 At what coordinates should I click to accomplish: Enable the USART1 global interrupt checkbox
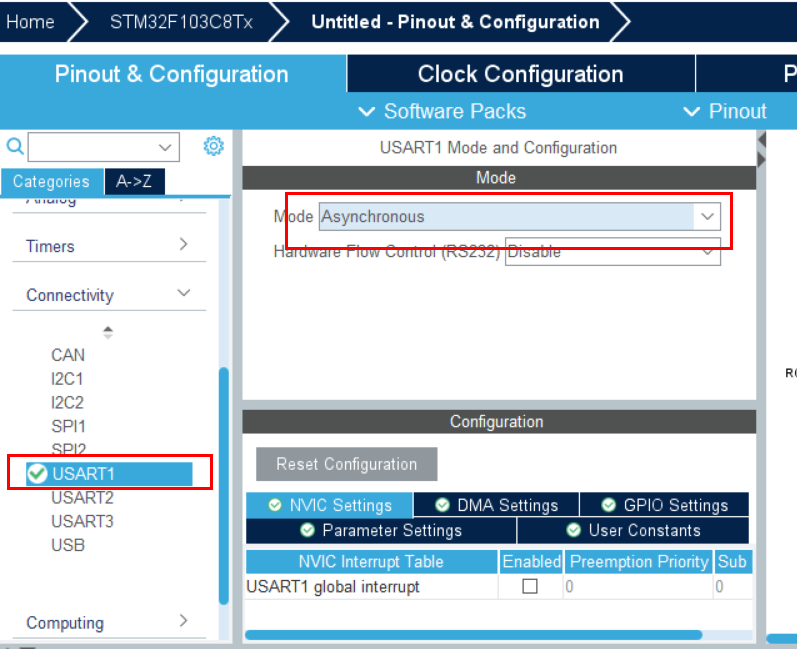530,586
